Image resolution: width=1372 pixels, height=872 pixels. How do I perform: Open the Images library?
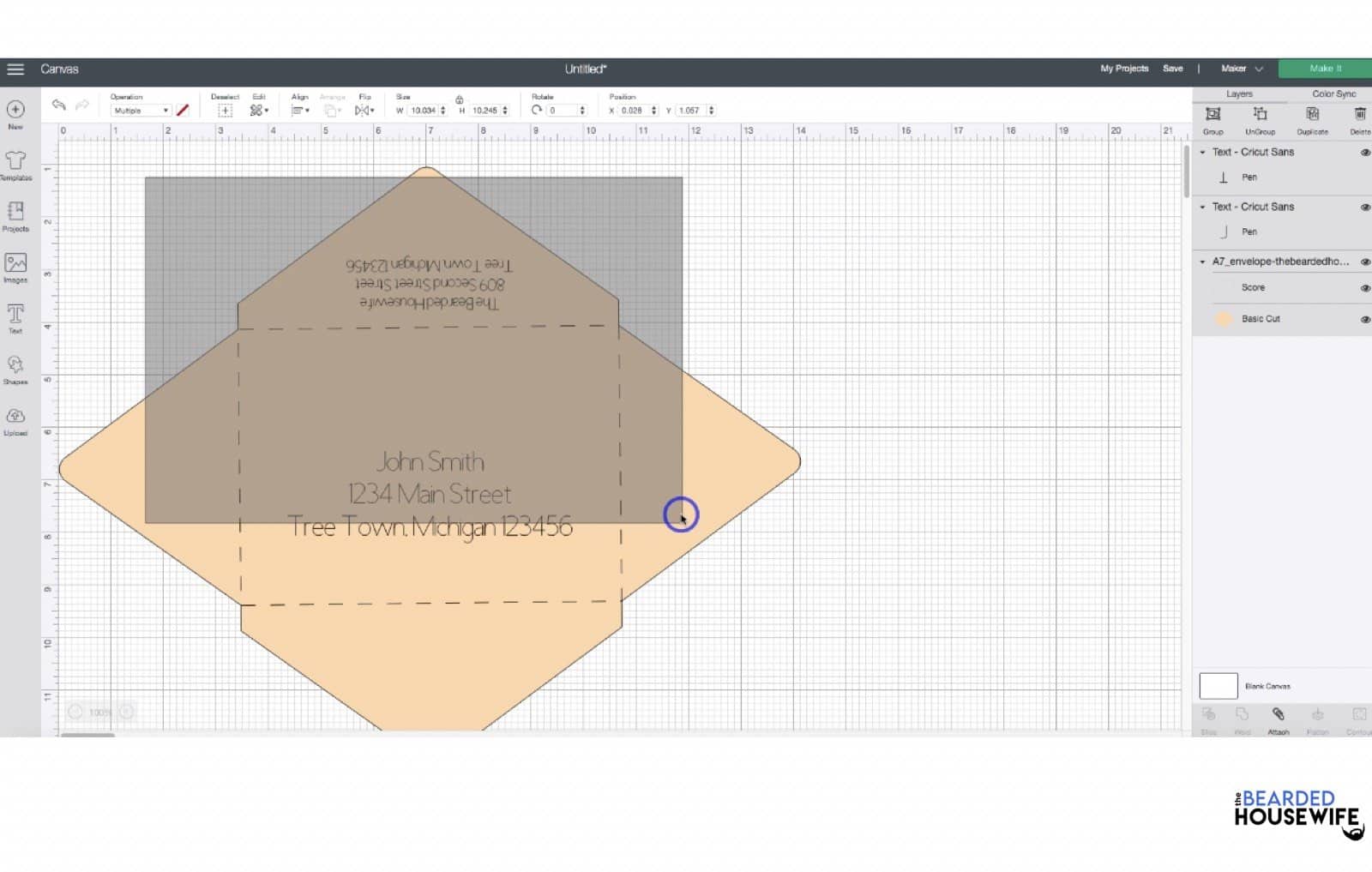click(15, 267)
